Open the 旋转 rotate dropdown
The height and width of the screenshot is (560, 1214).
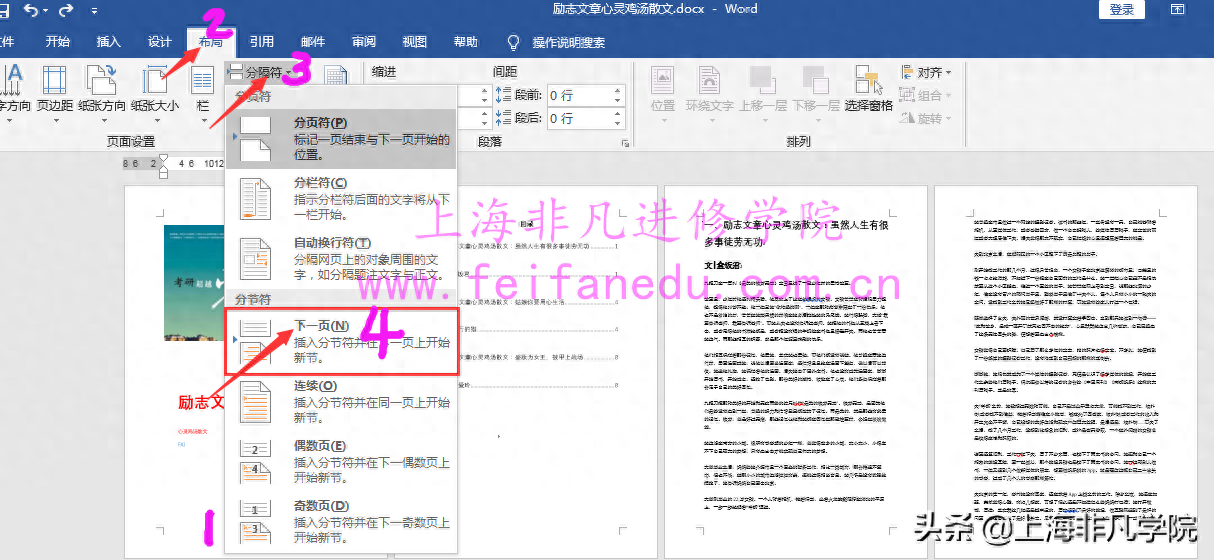point(926,118)
